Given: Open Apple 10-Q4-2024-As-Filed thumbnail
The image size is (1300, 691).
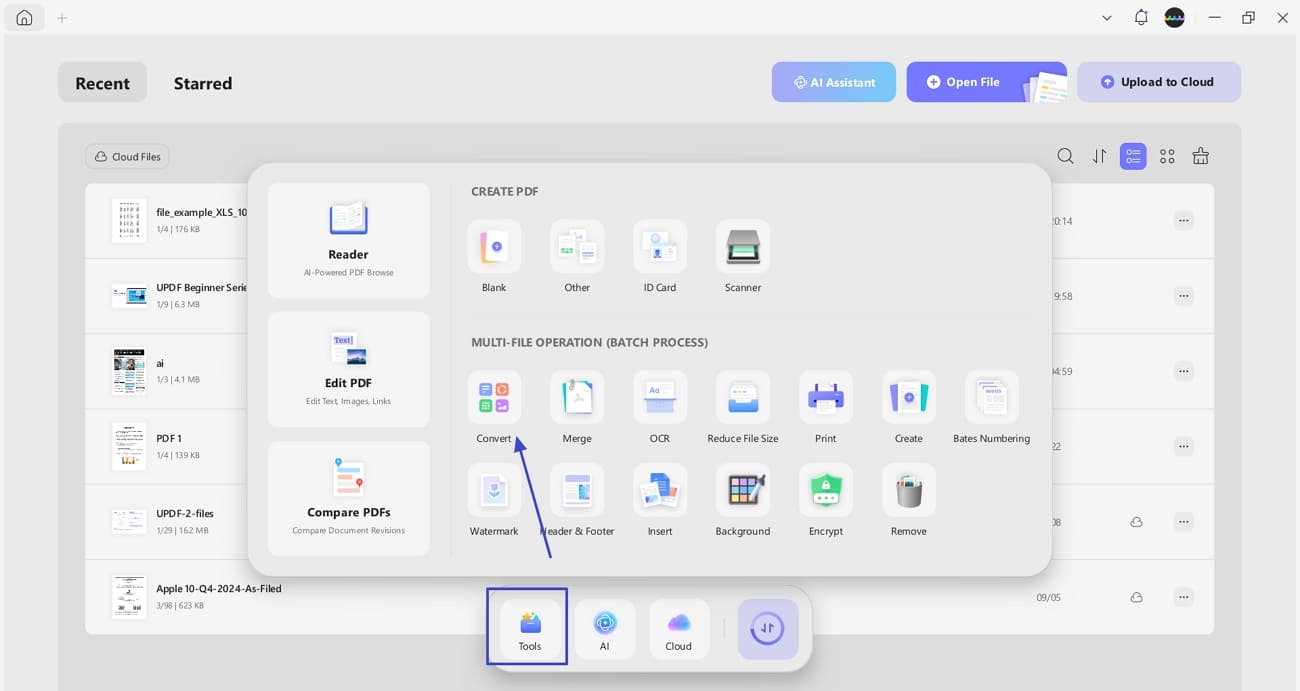Looking at the screenshot, I should pos(129,597).
